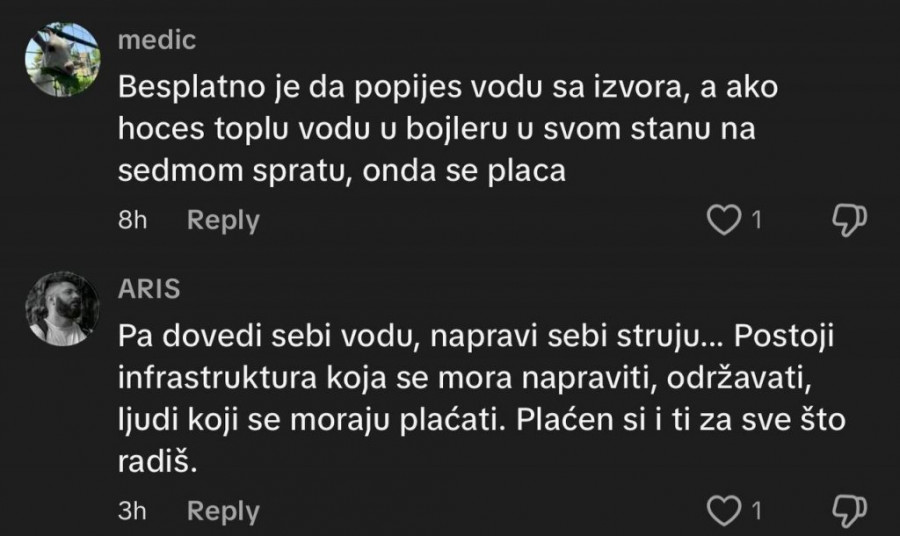Open medic's profile picture
The width and height of the screenshot is (900, 536).
pyautogui.click(x=62, y=59)
